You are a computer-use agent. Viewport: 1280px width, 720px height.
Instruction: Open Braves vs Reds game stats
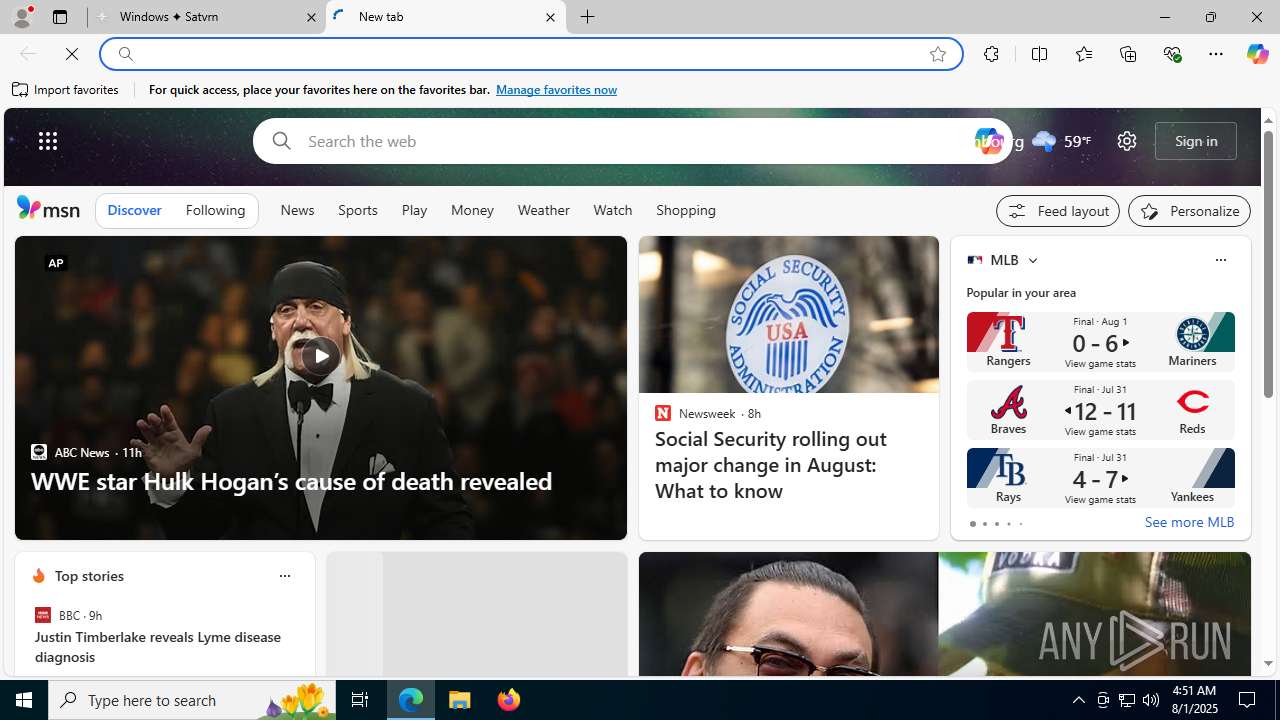click(x=1100, y=410)
